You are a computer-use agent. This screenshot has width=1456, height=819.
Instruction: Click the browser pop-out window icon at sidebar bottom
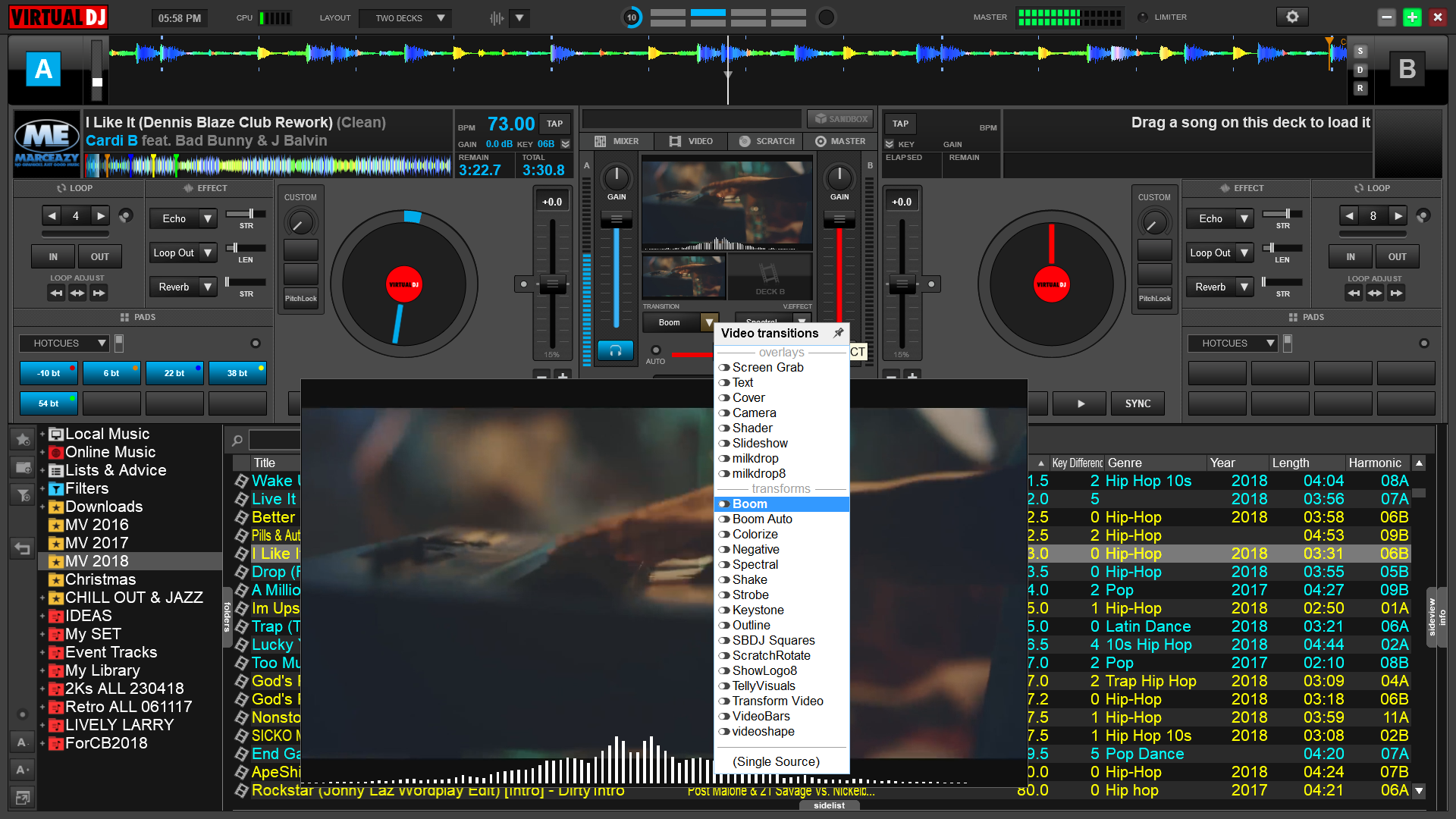pos(23,797)
